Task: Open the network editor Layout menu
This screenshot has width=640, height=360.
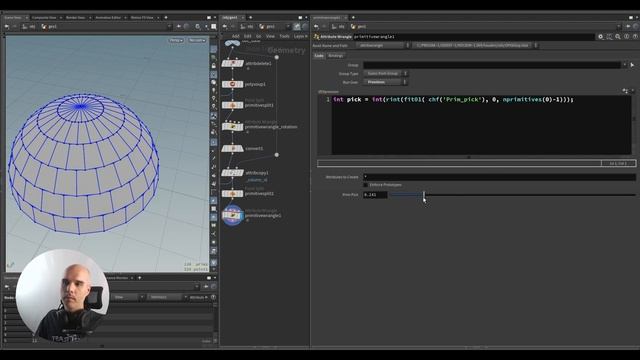Action: pyautogui.click(x=300, y=36)
